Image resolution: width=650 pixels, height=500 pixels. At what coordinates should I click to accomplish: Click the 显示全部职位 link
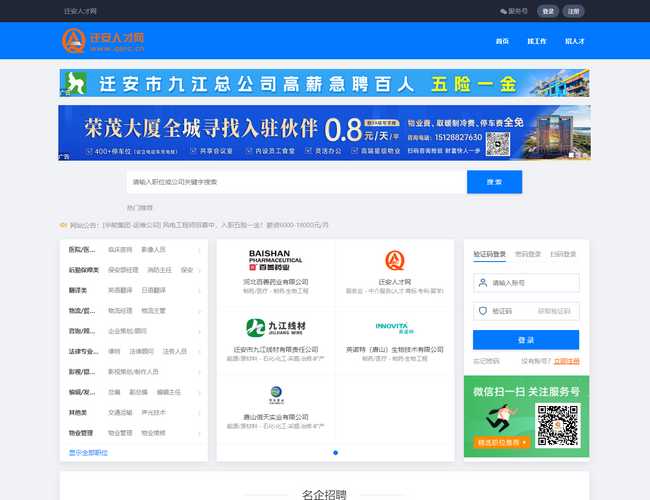(x=88, y=452)
